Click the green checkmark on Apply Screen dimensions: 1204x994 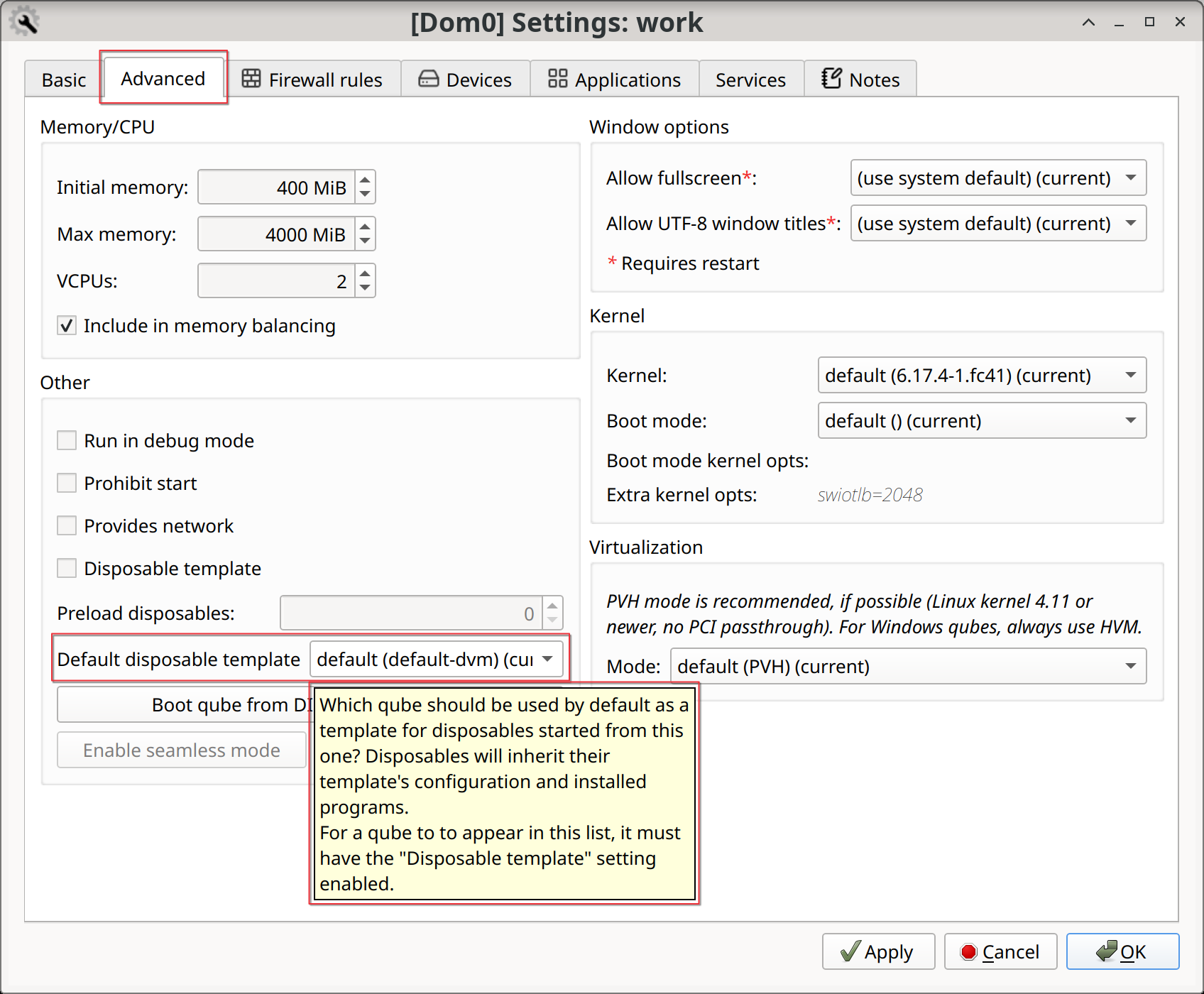click(850, 951)
